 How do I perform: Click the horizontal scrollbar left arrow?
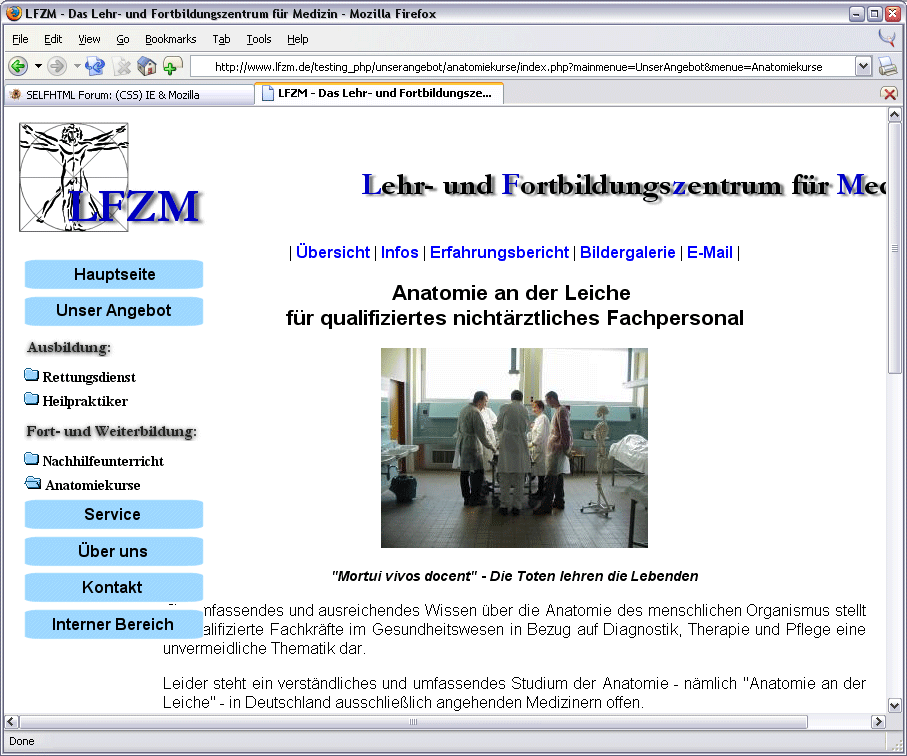12,721
